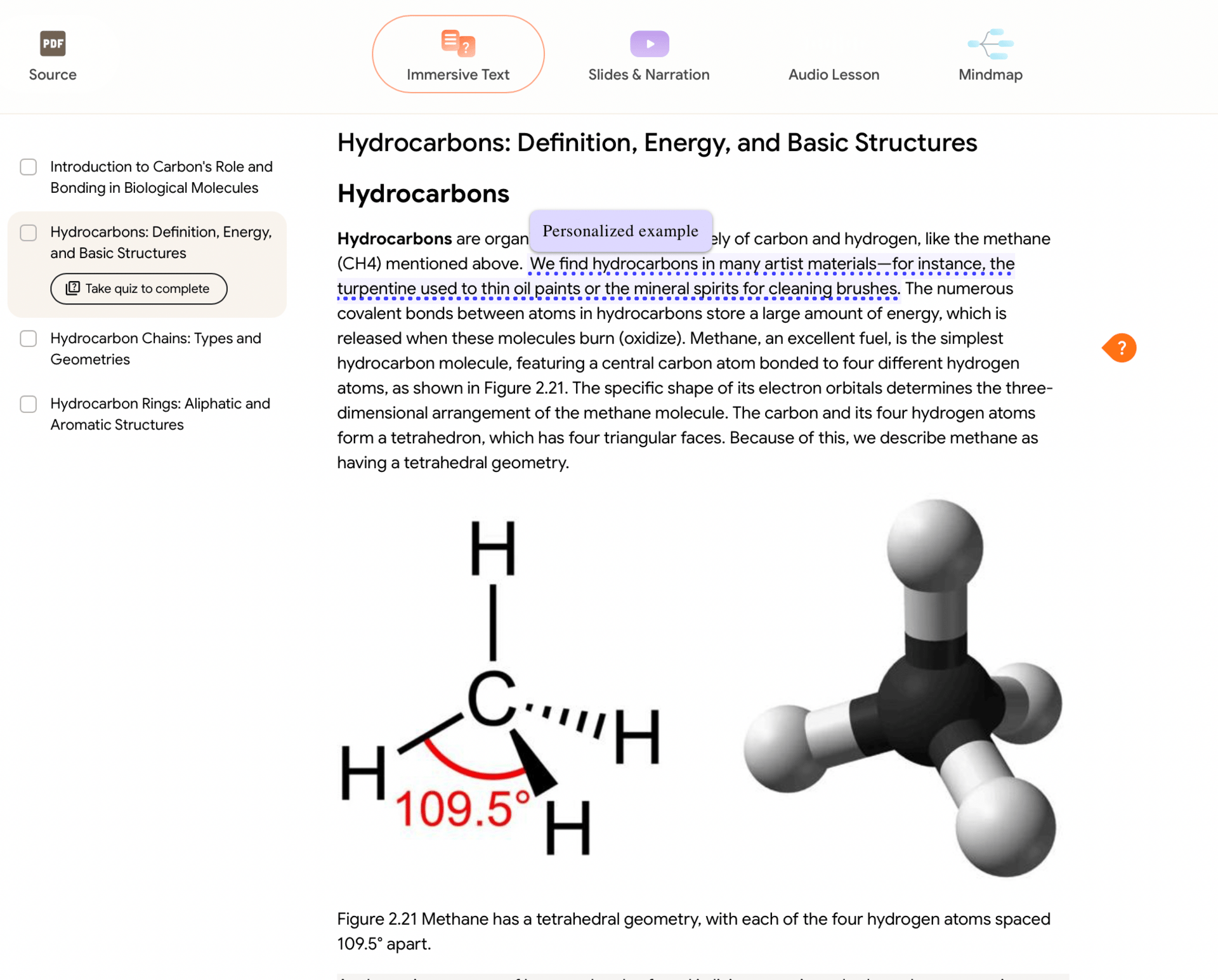The height and width of the screenshot is (980, 1218).
Task: Click the Personalized example tooltip label
Action: 620,231
